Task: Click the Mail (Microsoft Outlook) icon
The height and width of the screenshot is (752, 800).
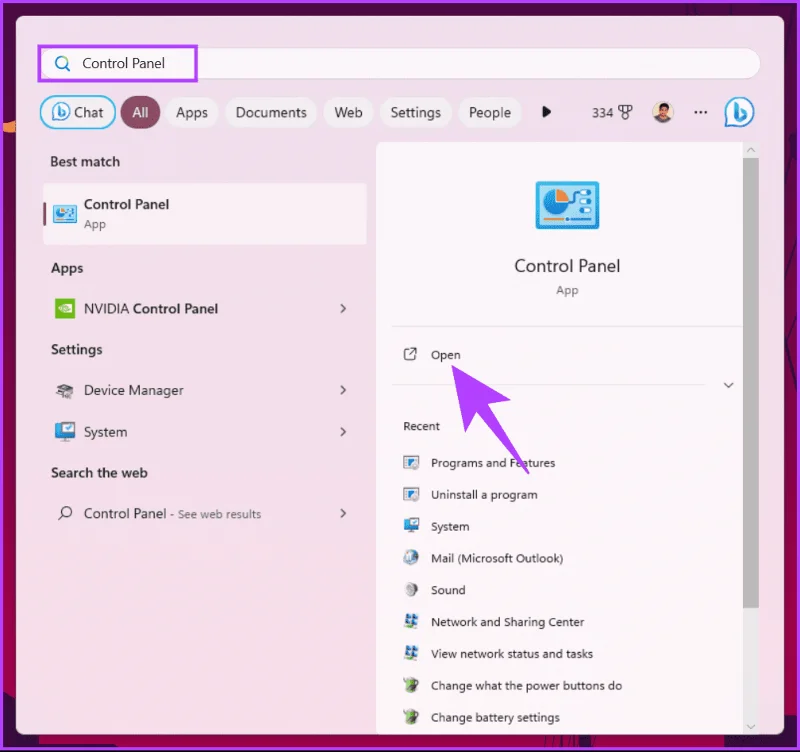Action: click(411, 558)
